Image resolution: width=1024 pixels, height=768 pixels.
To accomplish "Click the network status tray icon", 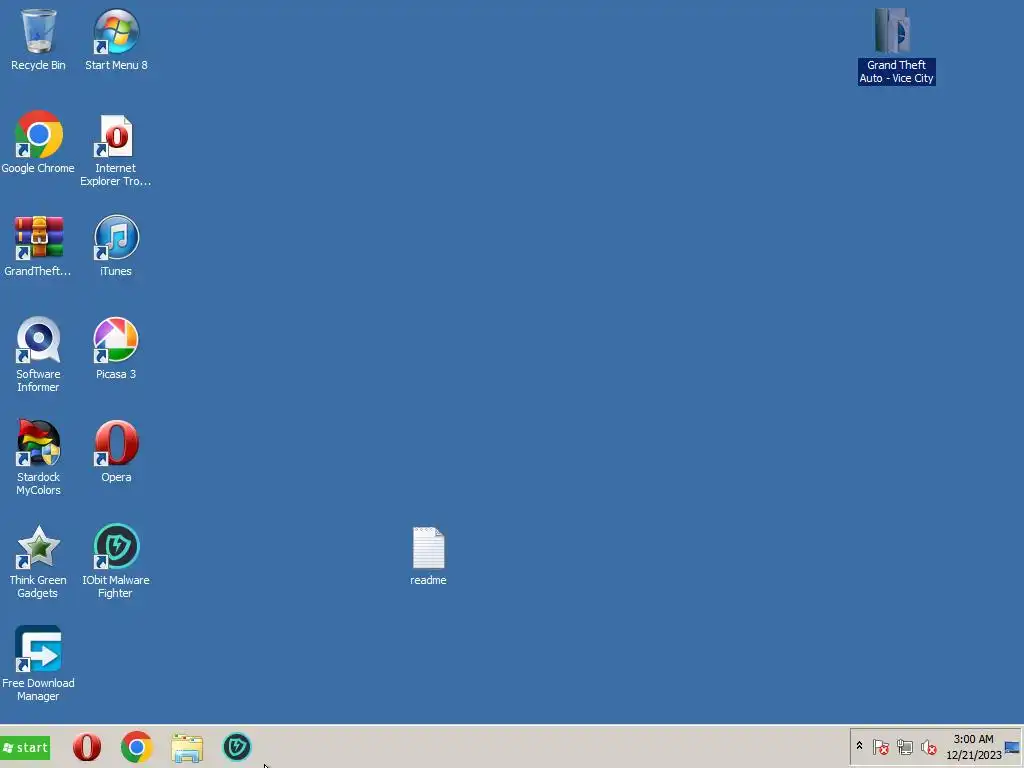I will coord(904,746).
